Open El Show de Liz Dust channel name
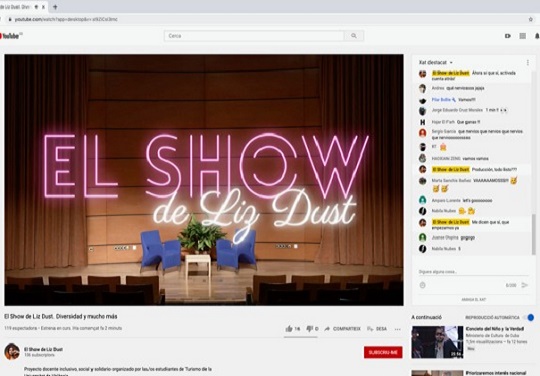540x376 pixels. tap(43, 349)
